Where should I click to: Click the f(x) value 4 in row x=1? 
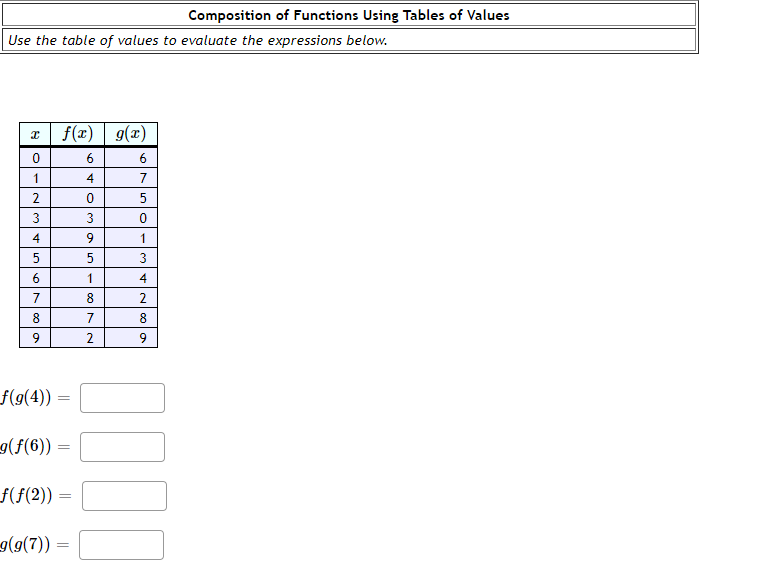click(x=90, y=178)
